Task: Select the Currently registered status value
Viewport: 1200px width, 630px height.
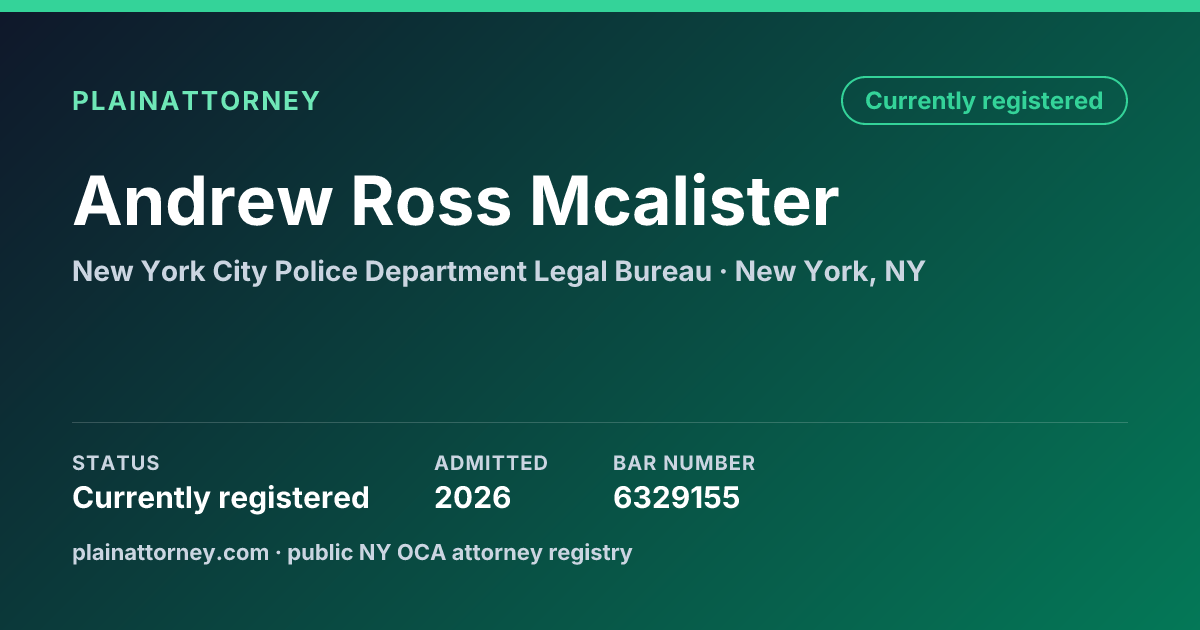Action: click(x=221, y=497)
